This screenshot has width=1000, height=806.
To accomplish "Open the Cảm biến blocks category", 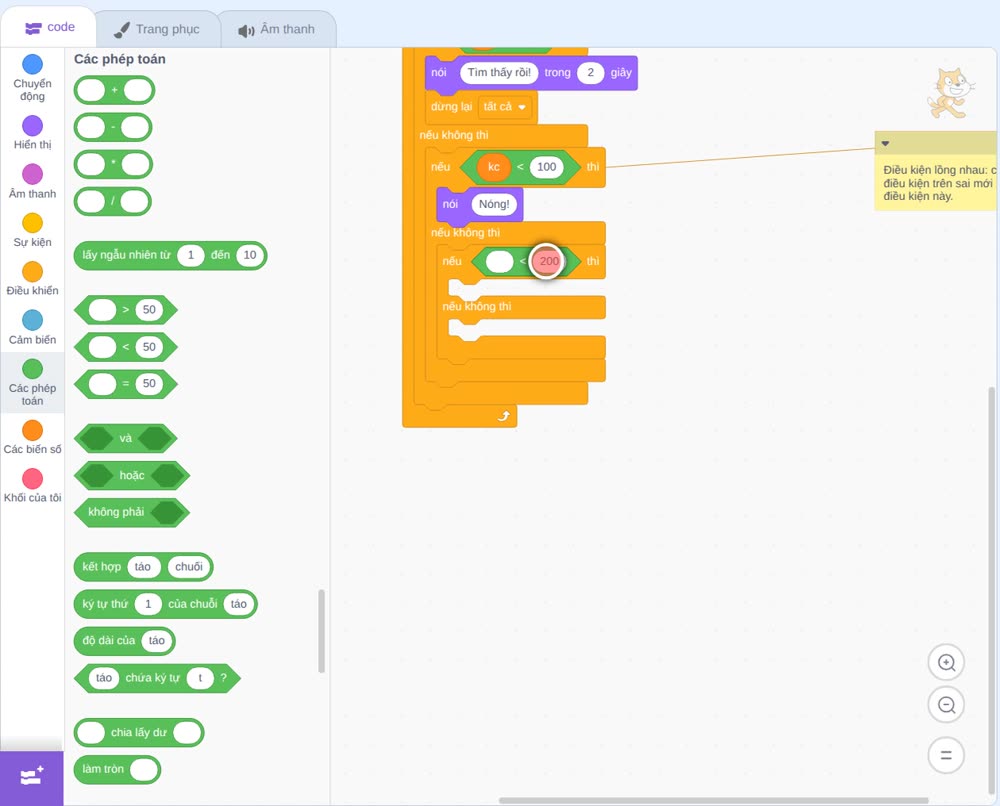I will tap(32, 328).
